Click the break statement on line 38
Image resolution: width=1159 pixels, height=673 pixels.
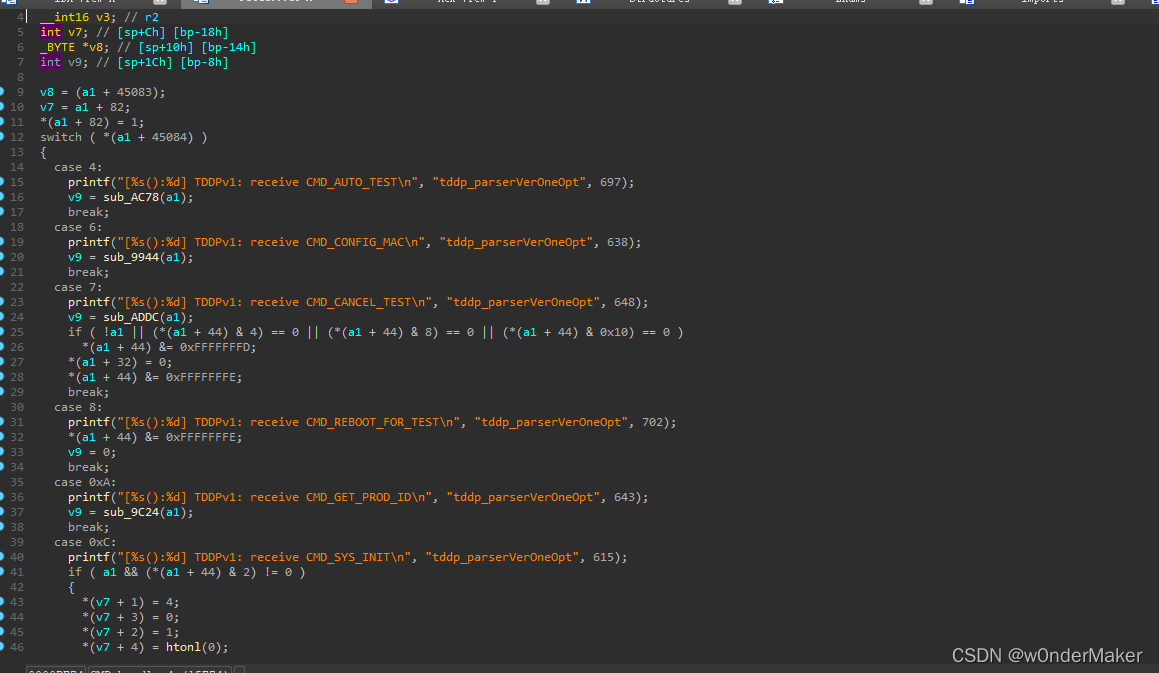(x=89, y=527)
